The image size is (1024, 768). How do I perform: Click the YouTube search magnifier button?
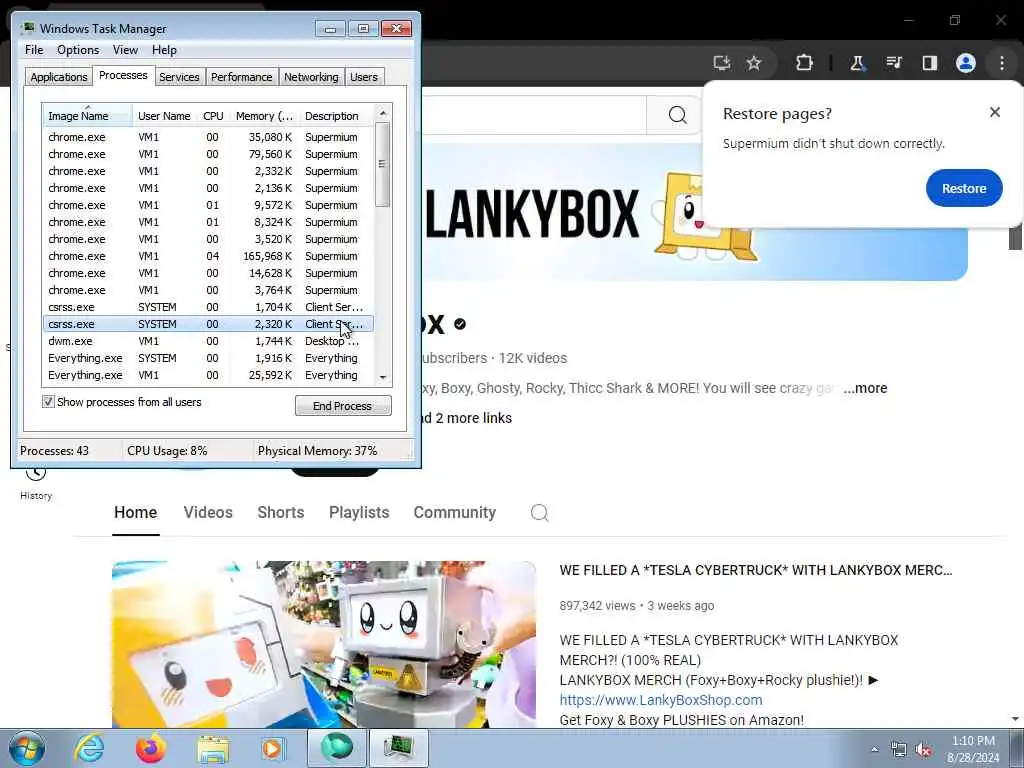coord(677,115)
